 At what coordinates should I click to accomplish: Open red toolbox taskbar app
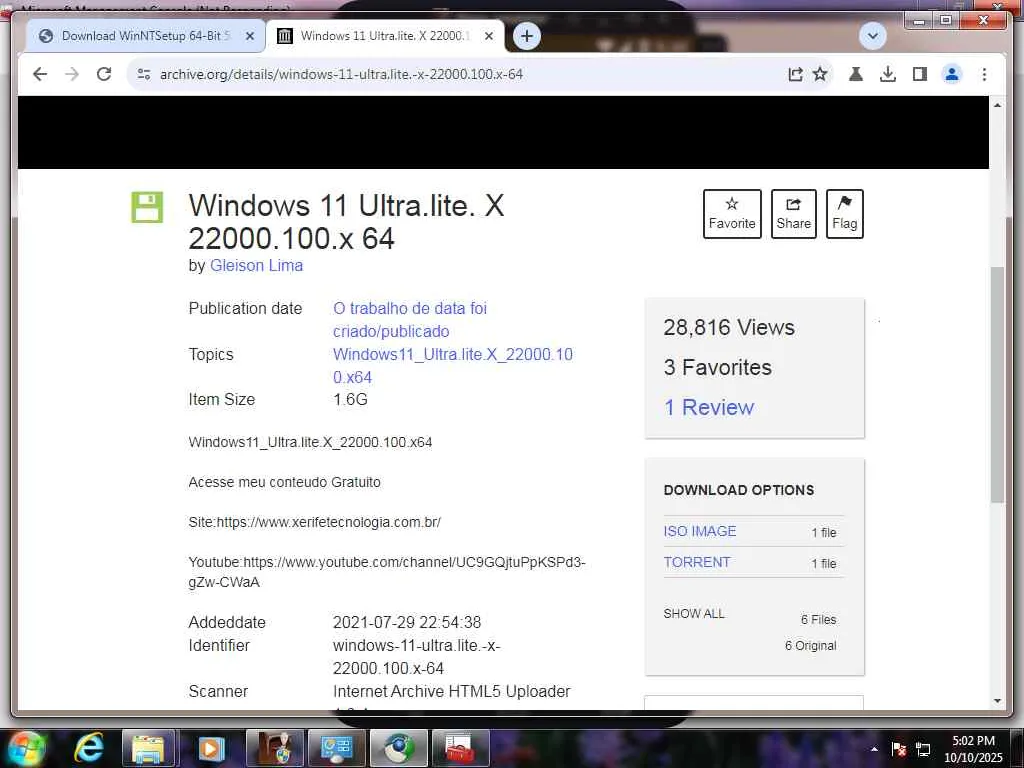click(x=460, y=748)
